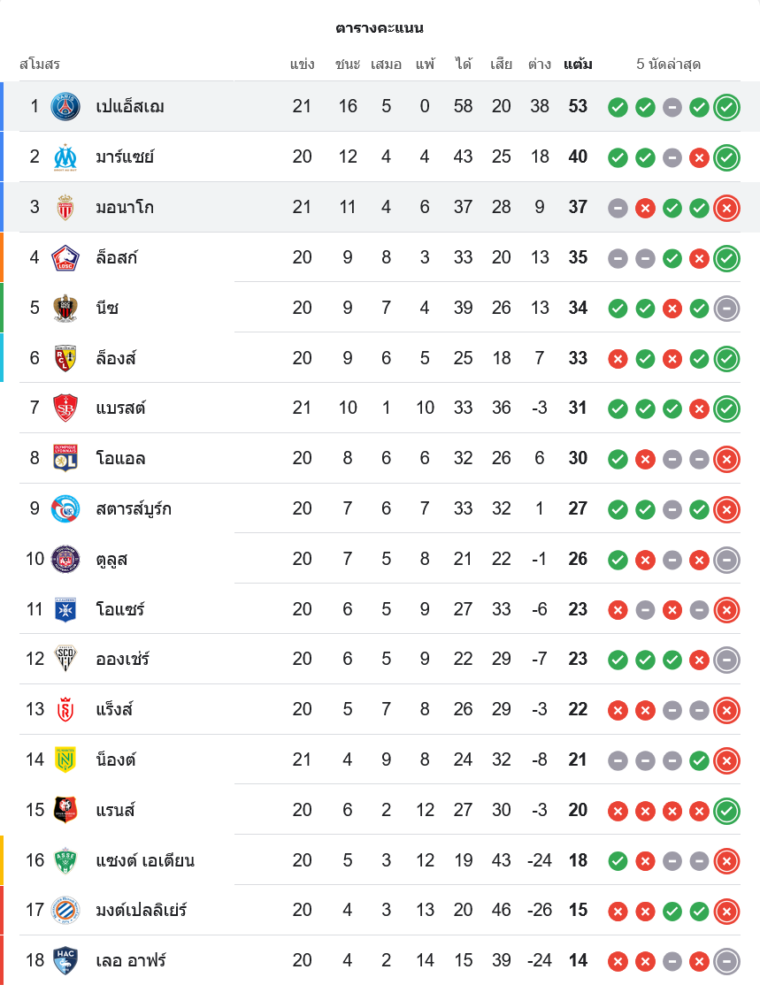The height and width of the screenshot is (1000, 760).
Task: Click Monaco's latest match loss indicator
Action: [x=727, y=207]
